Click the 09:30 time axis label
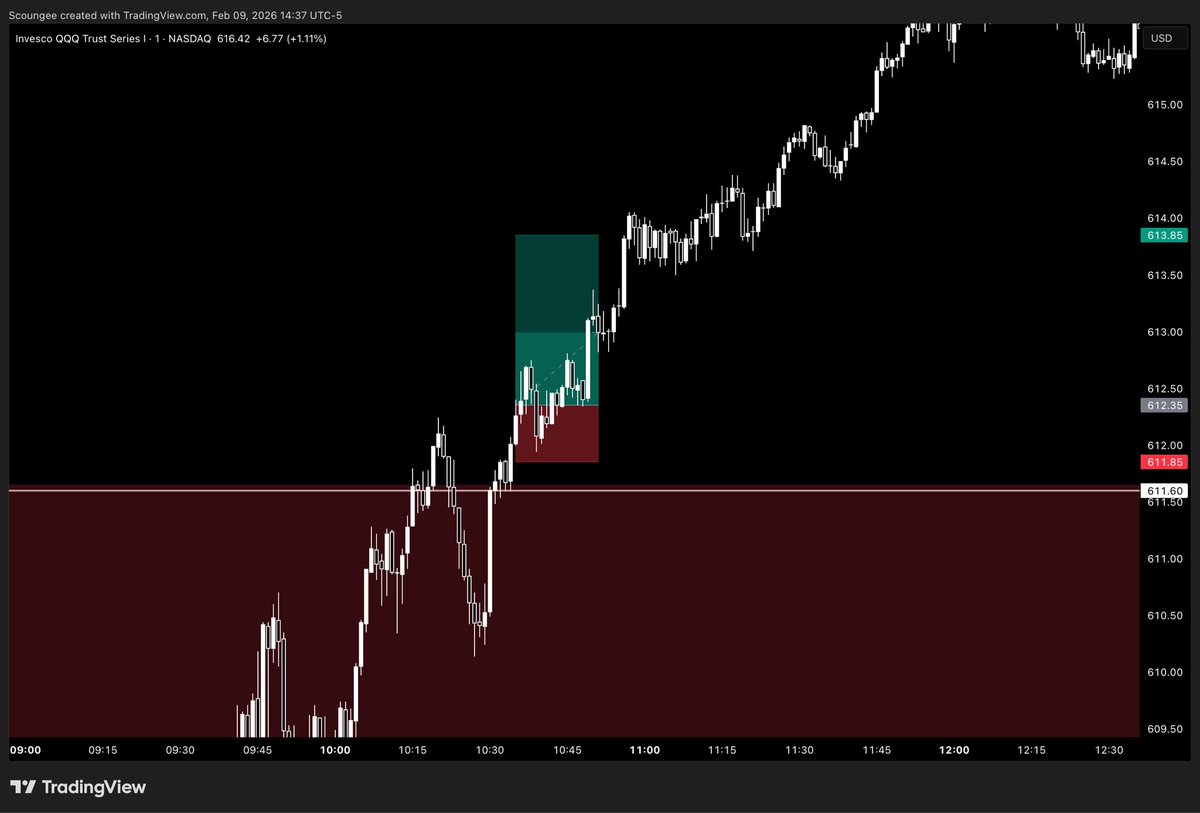1200x813 pixels. point(180,750)
